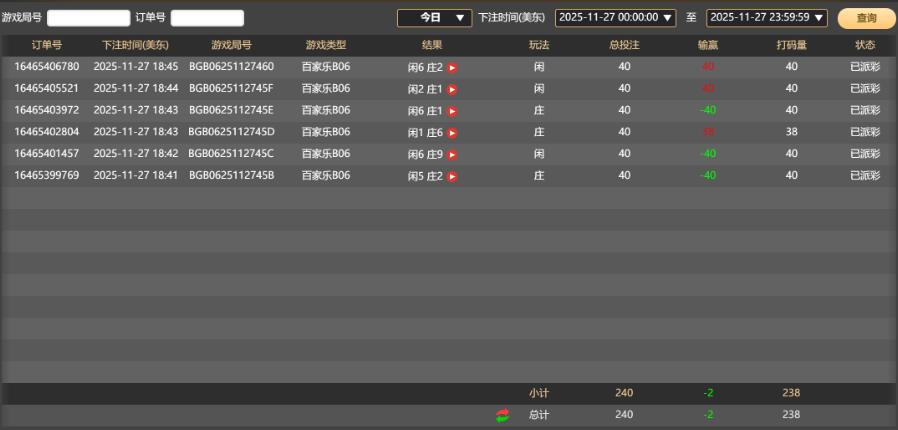Focus the 游戏局号 input field
The width and height of the screenshot is (898, 430).
(x=88, y=18)
